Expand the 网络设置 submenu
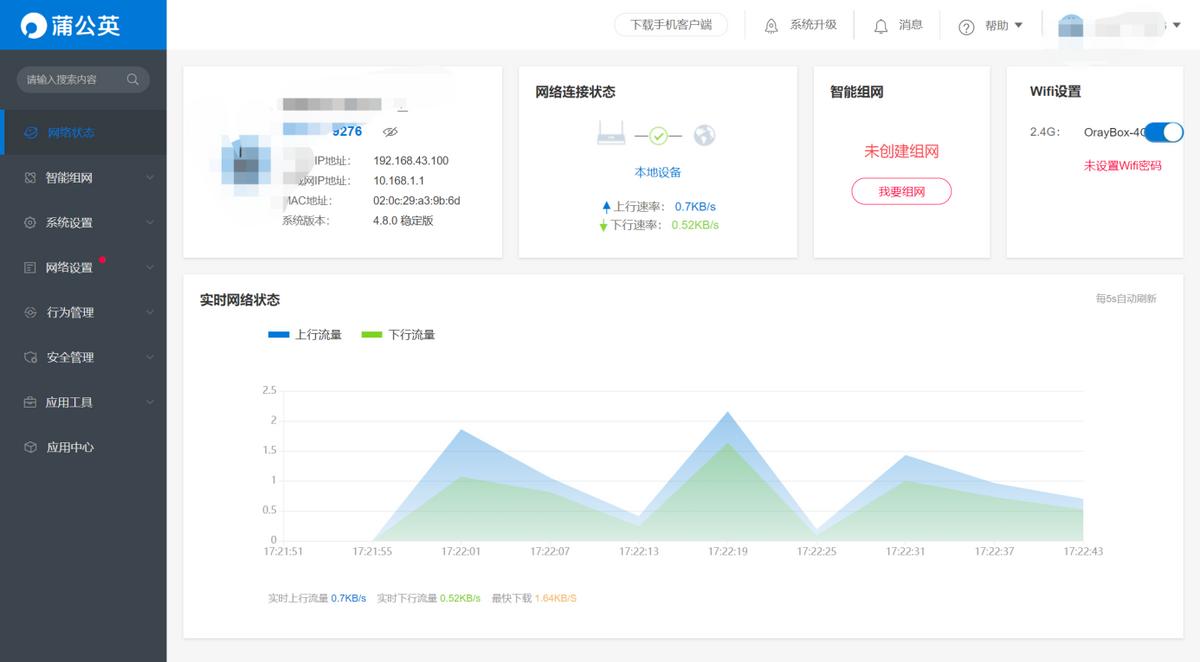 pyautogui.click(x=150, y=267)
